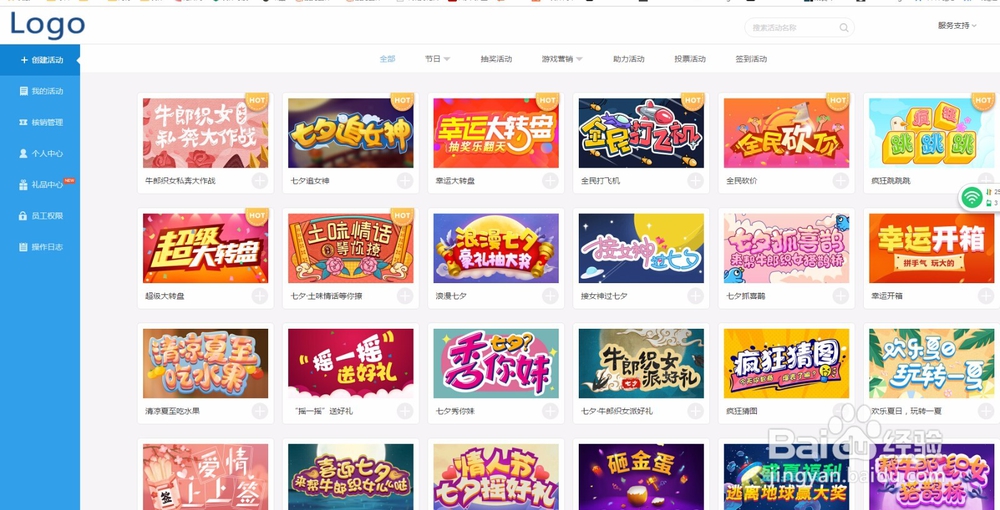Click the title text 七夕抓喜鹊
1000x510 pixels.
[746, 296]
